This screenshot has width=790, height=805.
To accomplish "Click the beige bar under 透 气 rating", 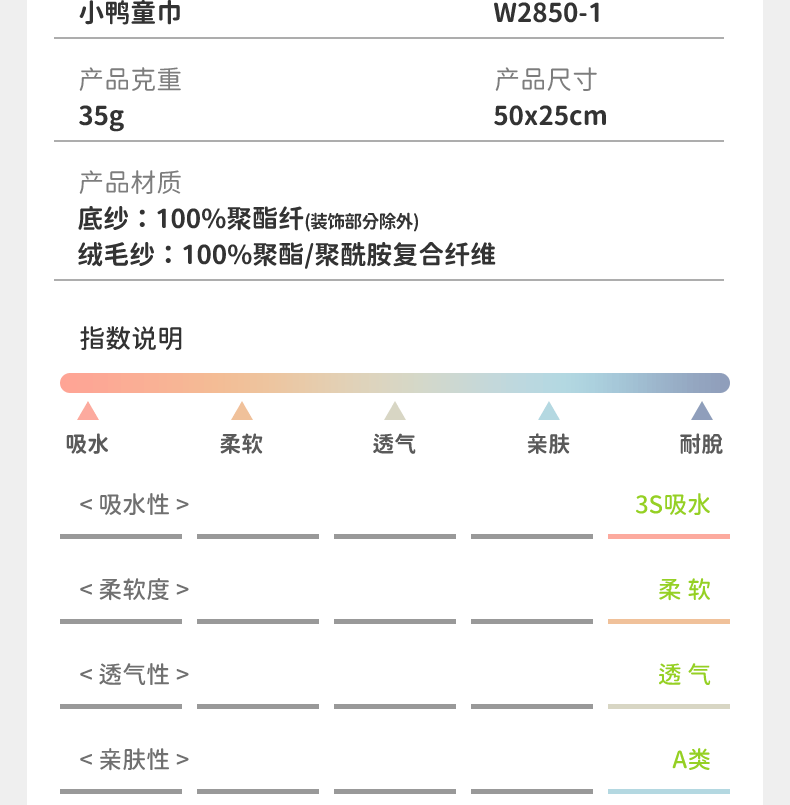I will (x=668, y=707).
